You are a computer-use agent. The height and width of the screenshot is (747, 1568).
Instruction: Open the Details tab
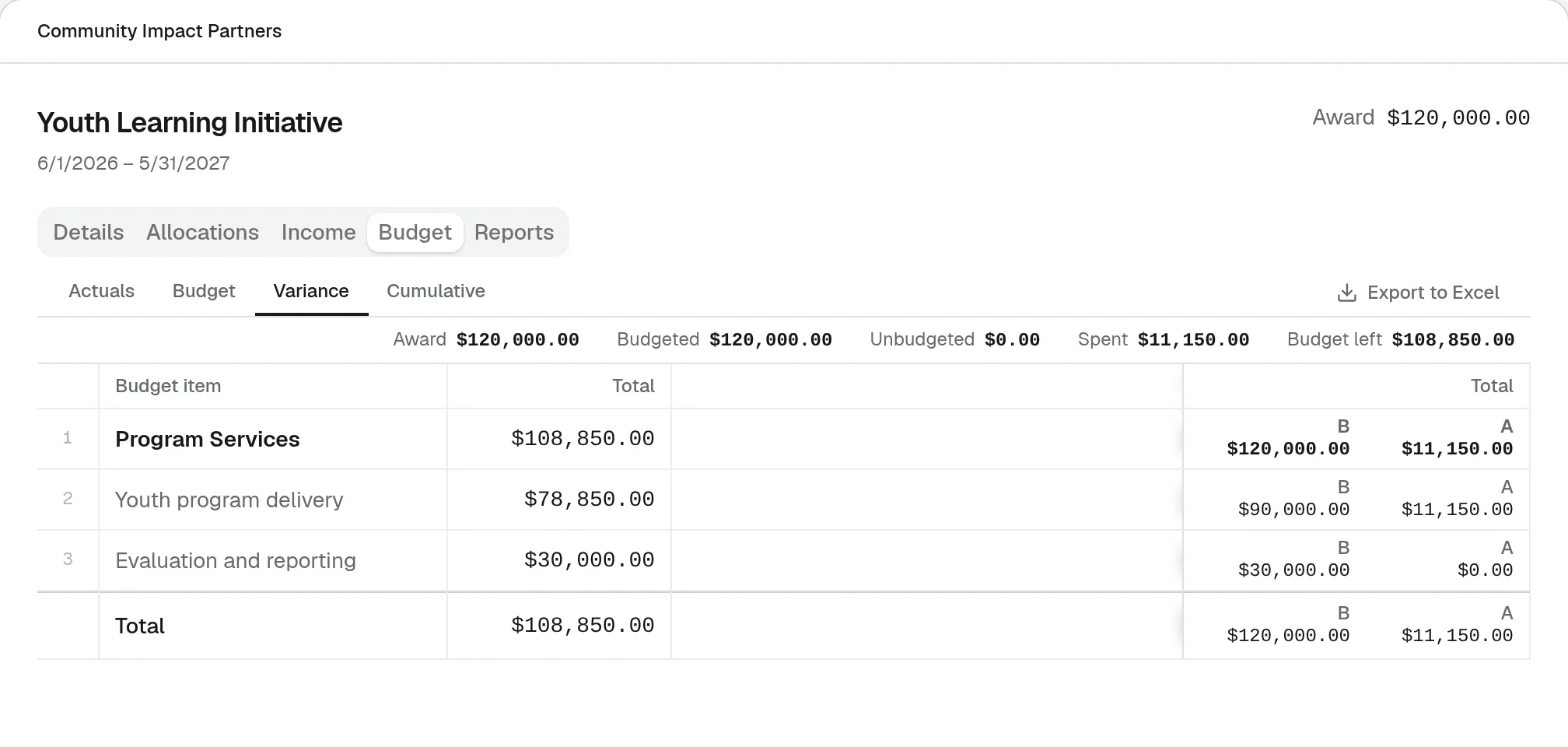coord(89,232)
